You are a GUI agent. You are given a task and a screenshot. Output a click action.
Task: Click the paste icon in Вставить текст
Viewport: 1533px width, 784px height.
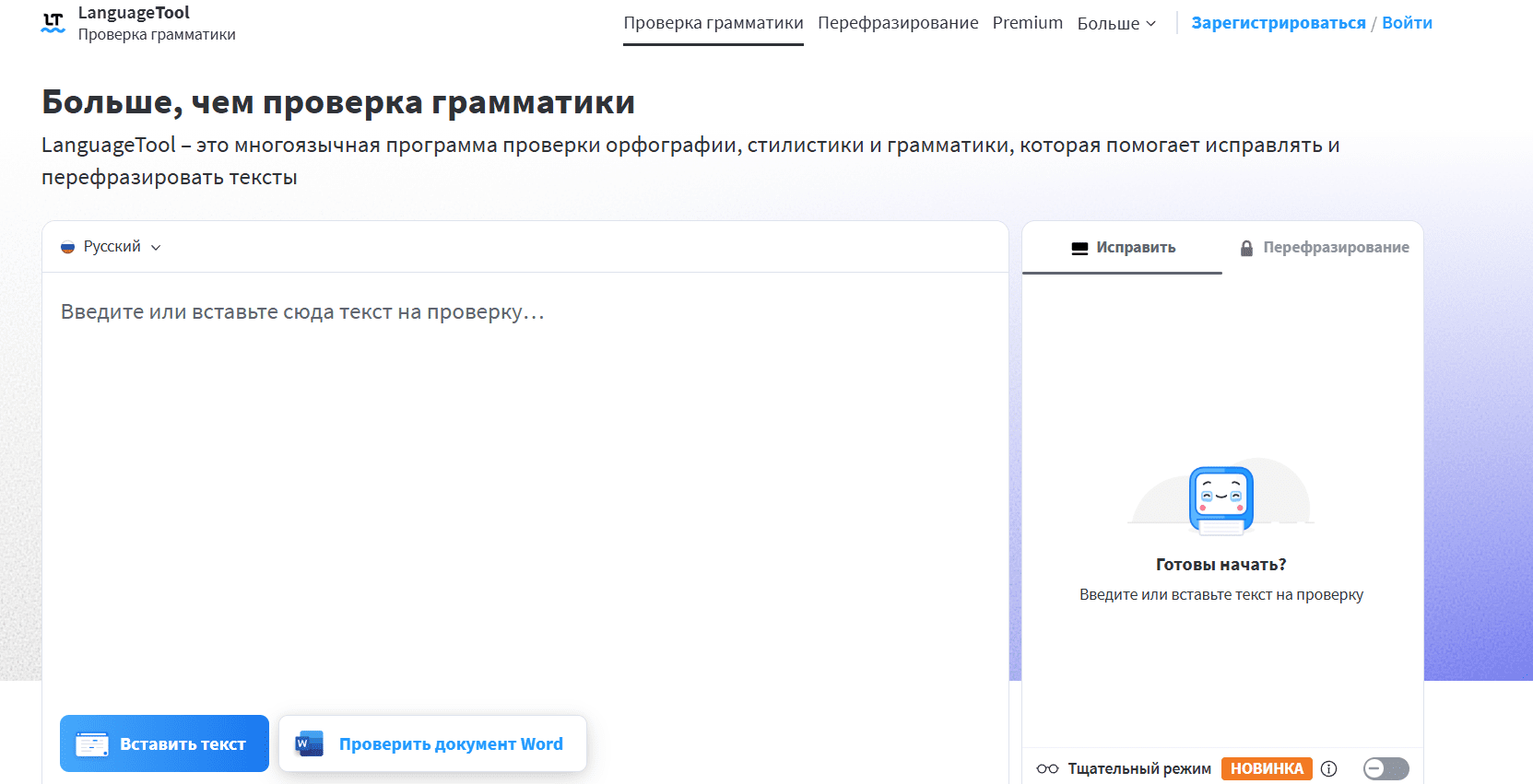pyautogui.click(x=92, y=743)
